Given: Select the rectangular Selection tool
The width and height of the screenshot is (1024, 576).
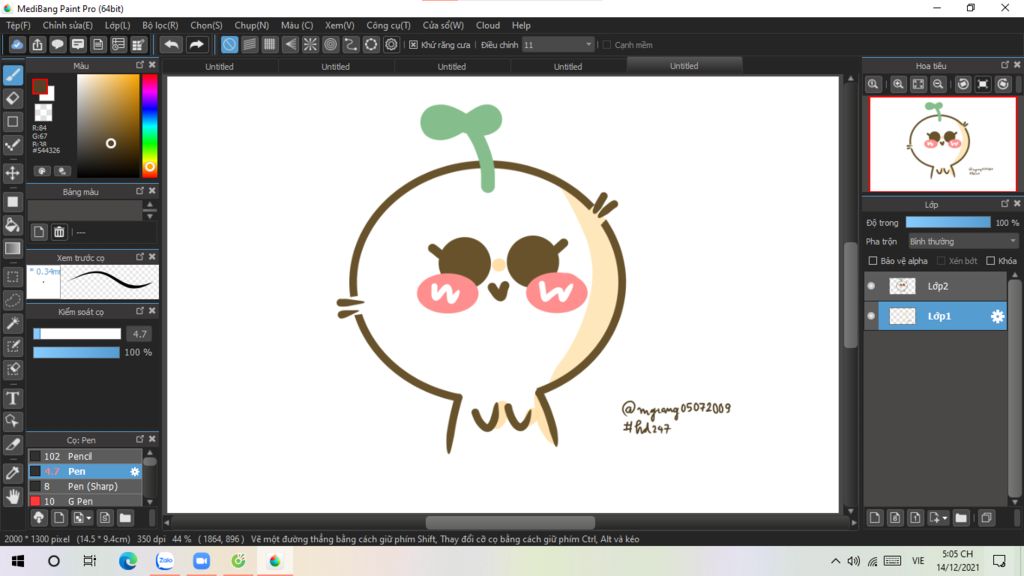Looking at the screenshot, I should (13, 277).
